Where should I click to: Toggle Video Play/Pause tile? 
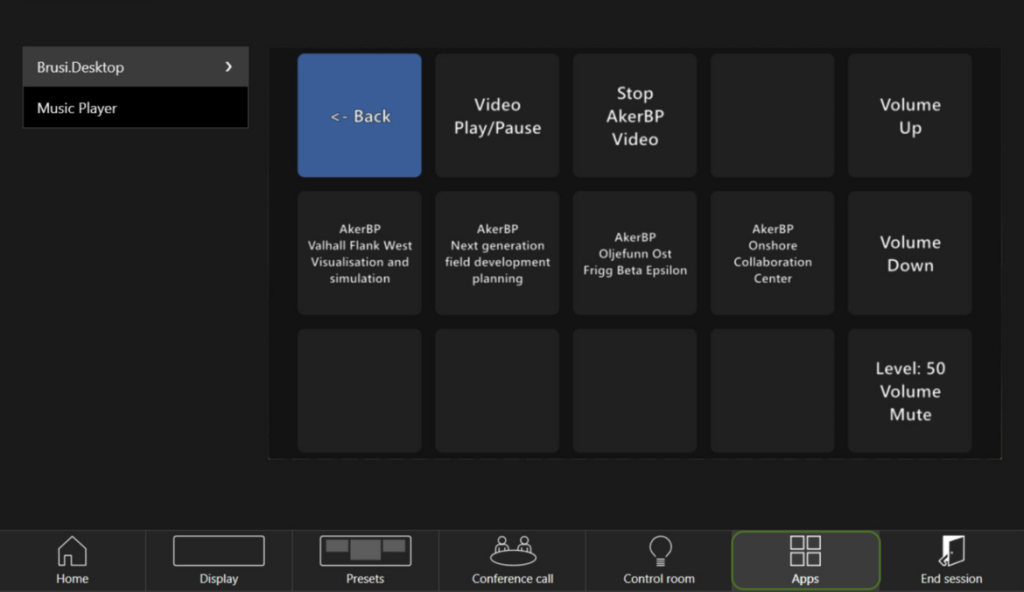(497, 116)
